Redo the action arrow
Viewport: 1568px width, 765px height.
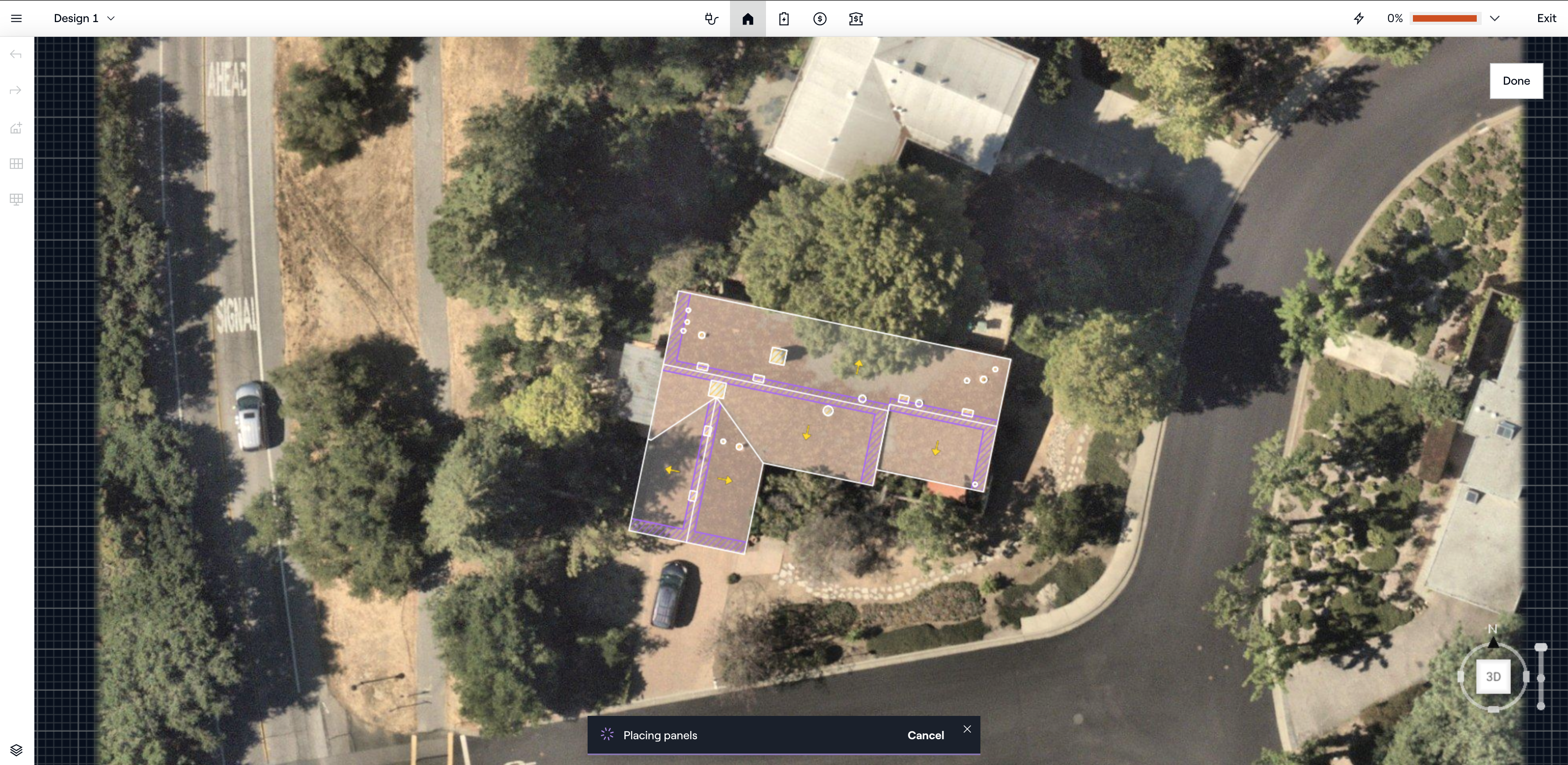click(16, 91)
